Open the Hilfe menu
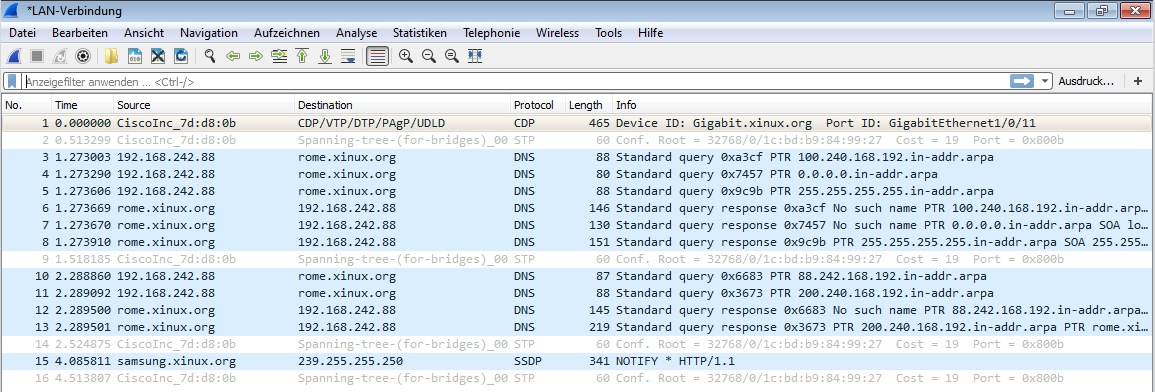The width and height of the screenshot is (1155, 392). coord(650,33)
